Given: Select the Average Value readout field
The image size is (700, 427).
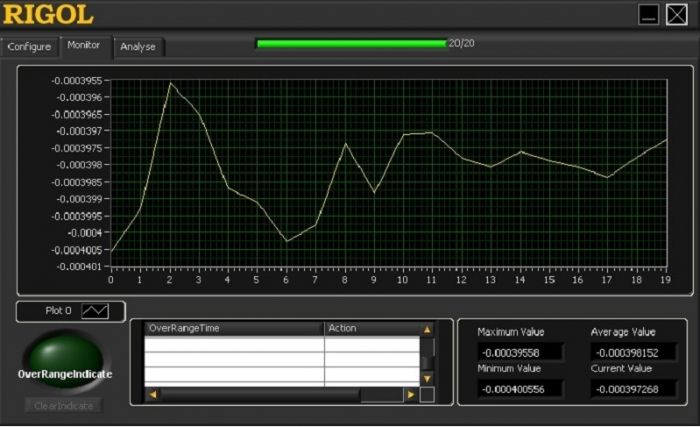Looking at the screenshot, I should (626, 353).
